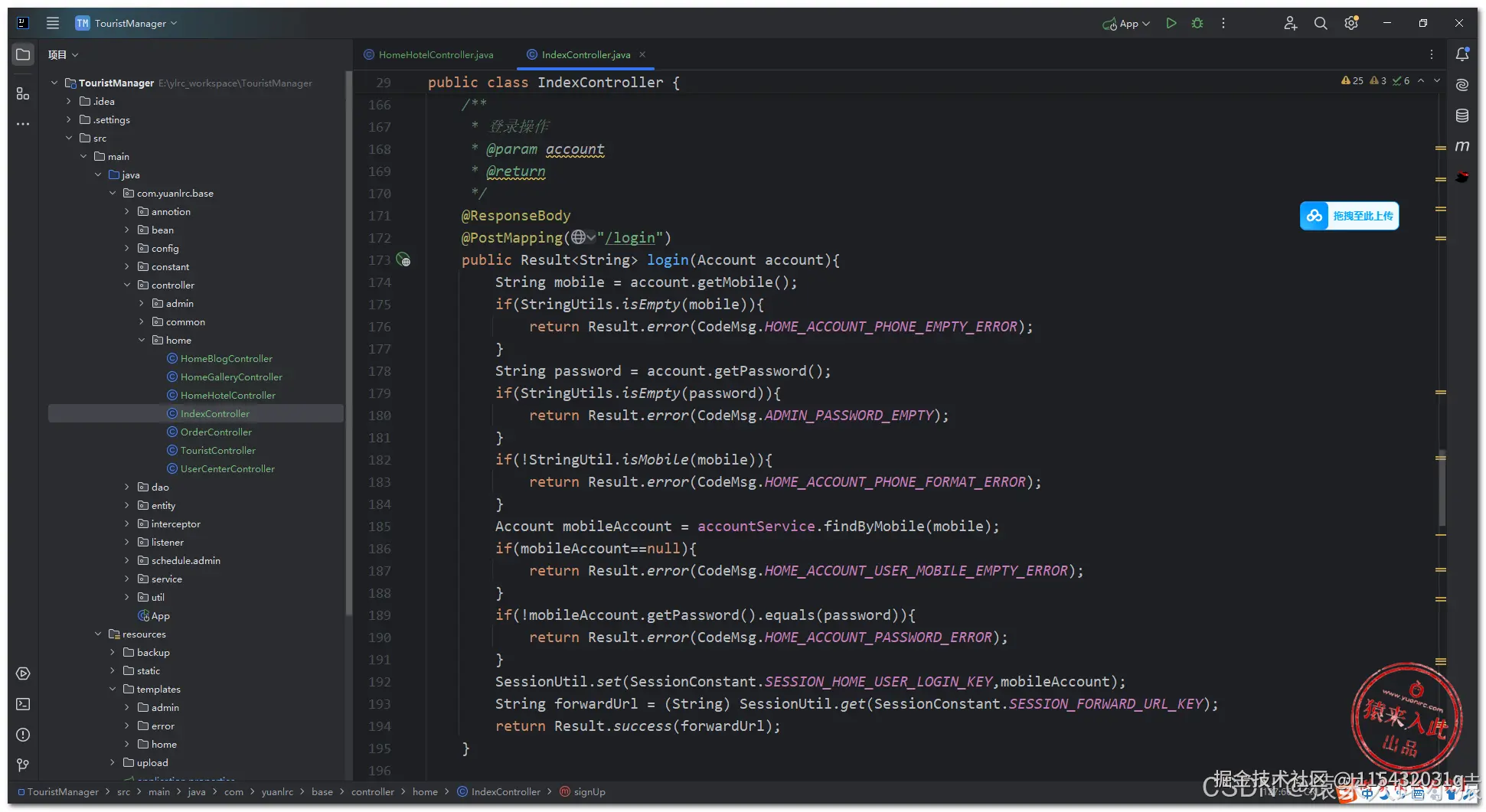Click IndexController in the breadcrumb bar
The width and height of the screenshot is (1486, 812).
click(499, 791)
